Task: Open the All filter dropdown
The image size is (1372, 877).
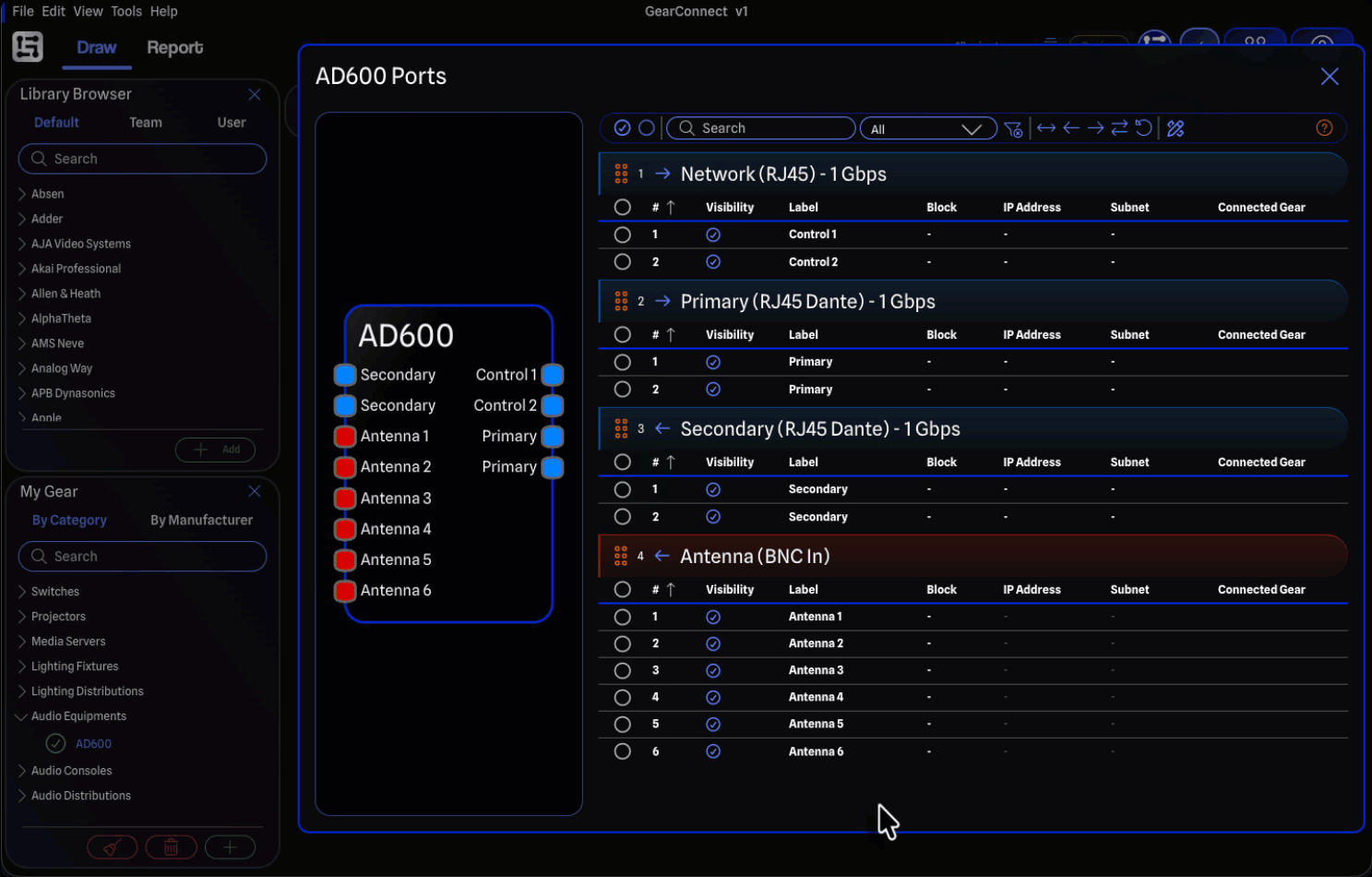Action: click(x=927, y=129)
